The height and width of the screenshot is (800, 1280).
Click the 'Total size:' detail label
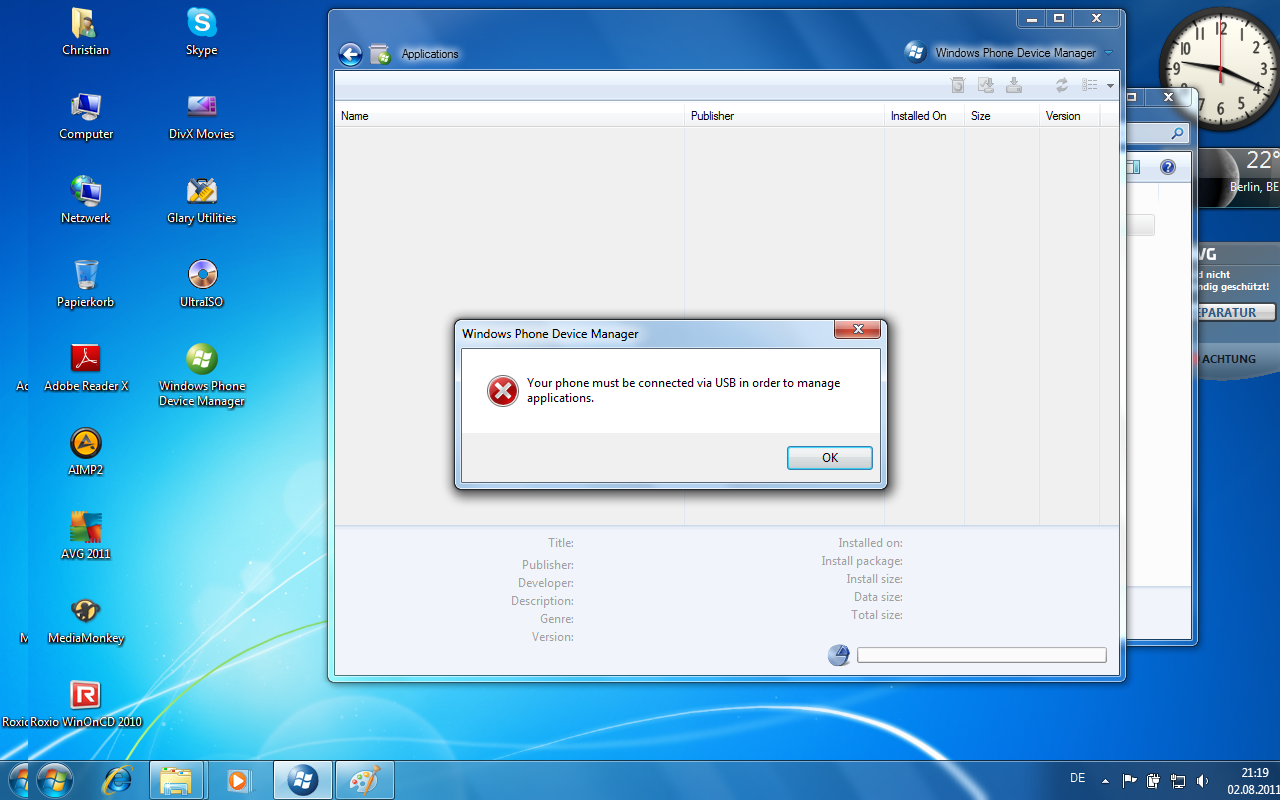point(877,615)
